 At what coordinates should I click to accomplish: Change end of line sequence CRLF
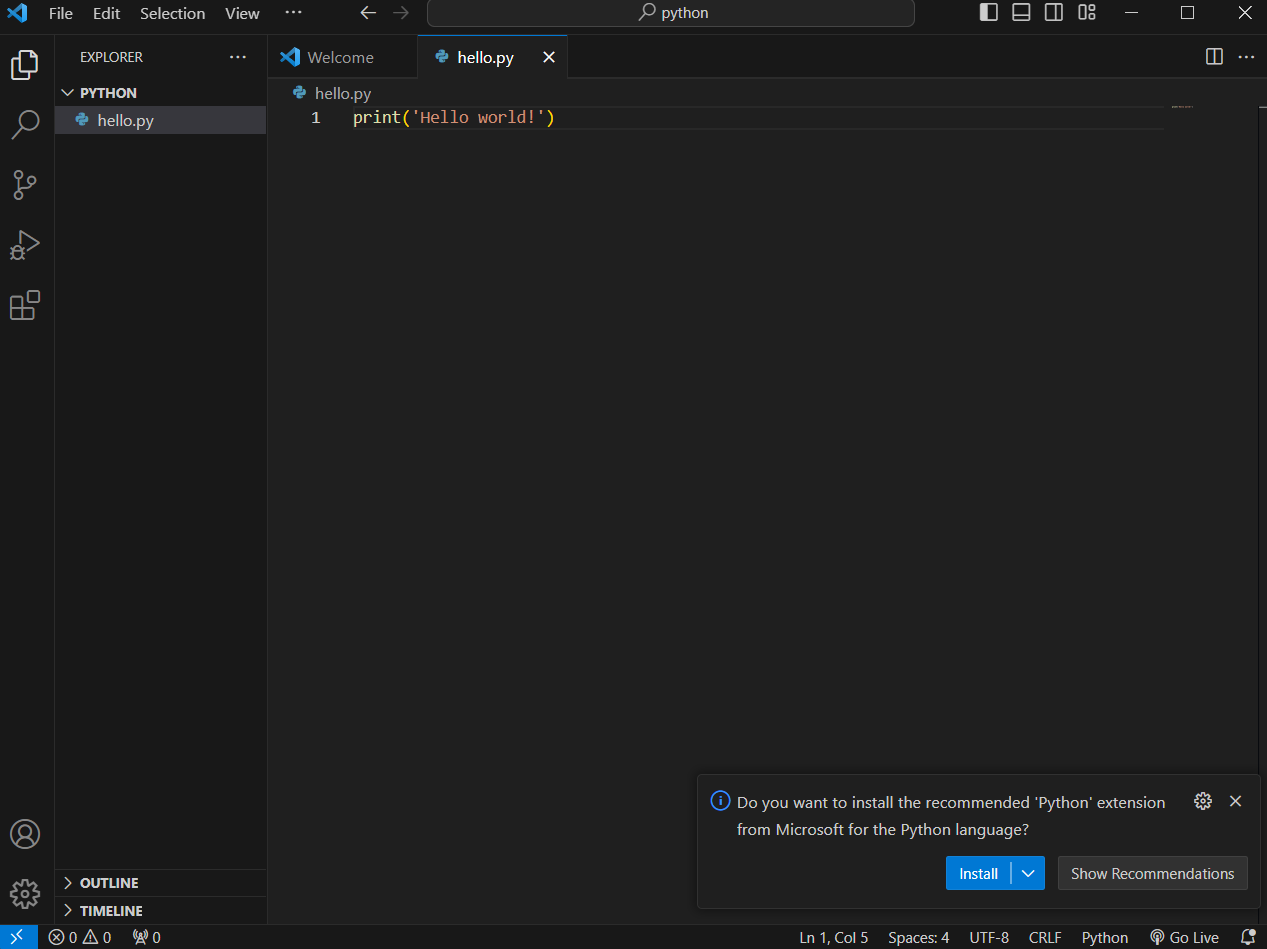click(1045, 937)
